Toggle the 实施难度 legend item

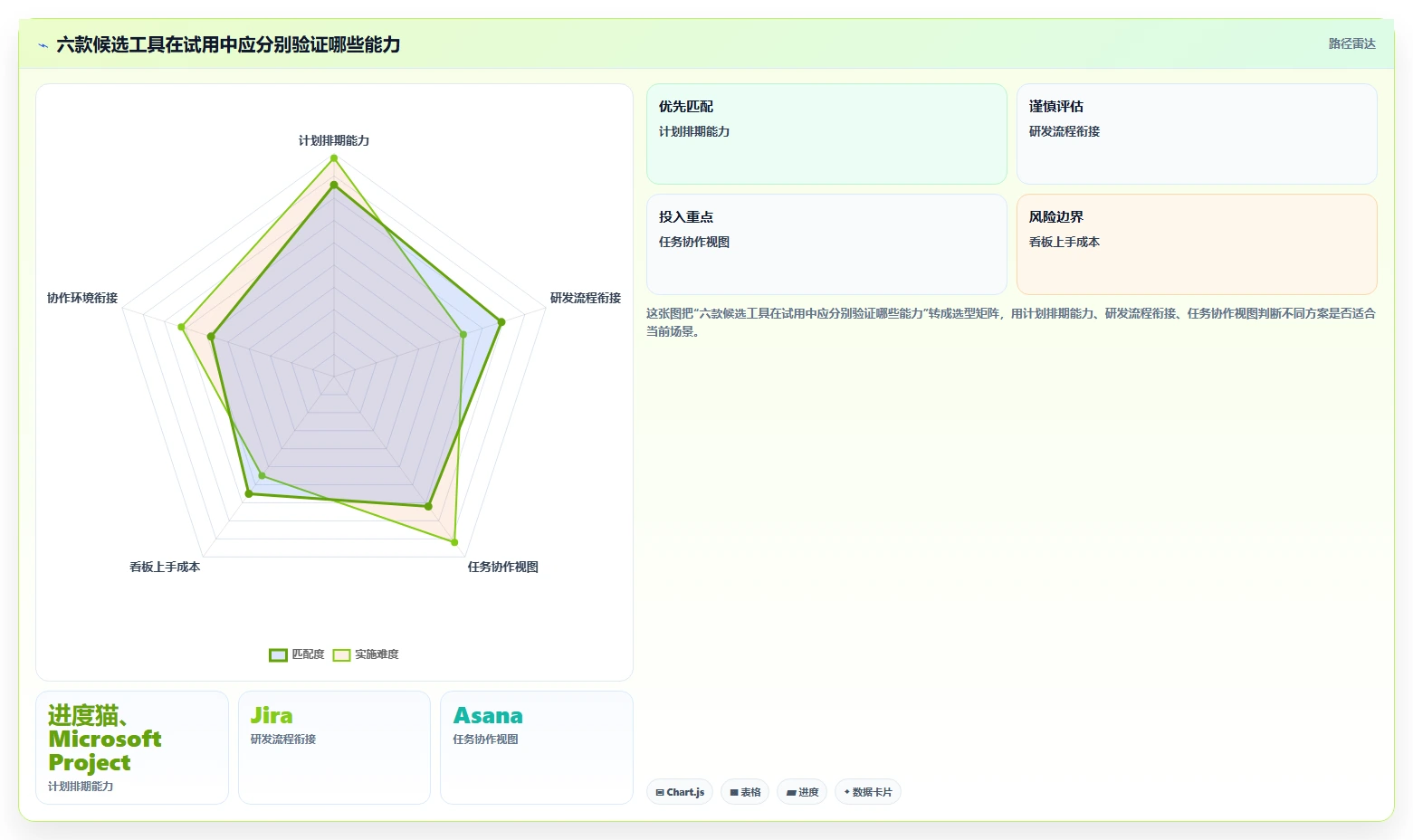366,654
